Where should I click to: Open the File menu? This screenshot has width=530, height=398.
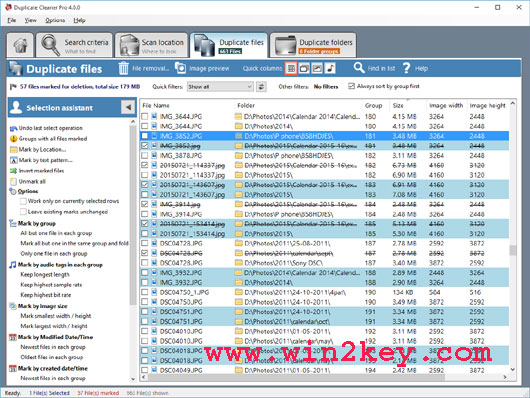click(x=11, y=20)
